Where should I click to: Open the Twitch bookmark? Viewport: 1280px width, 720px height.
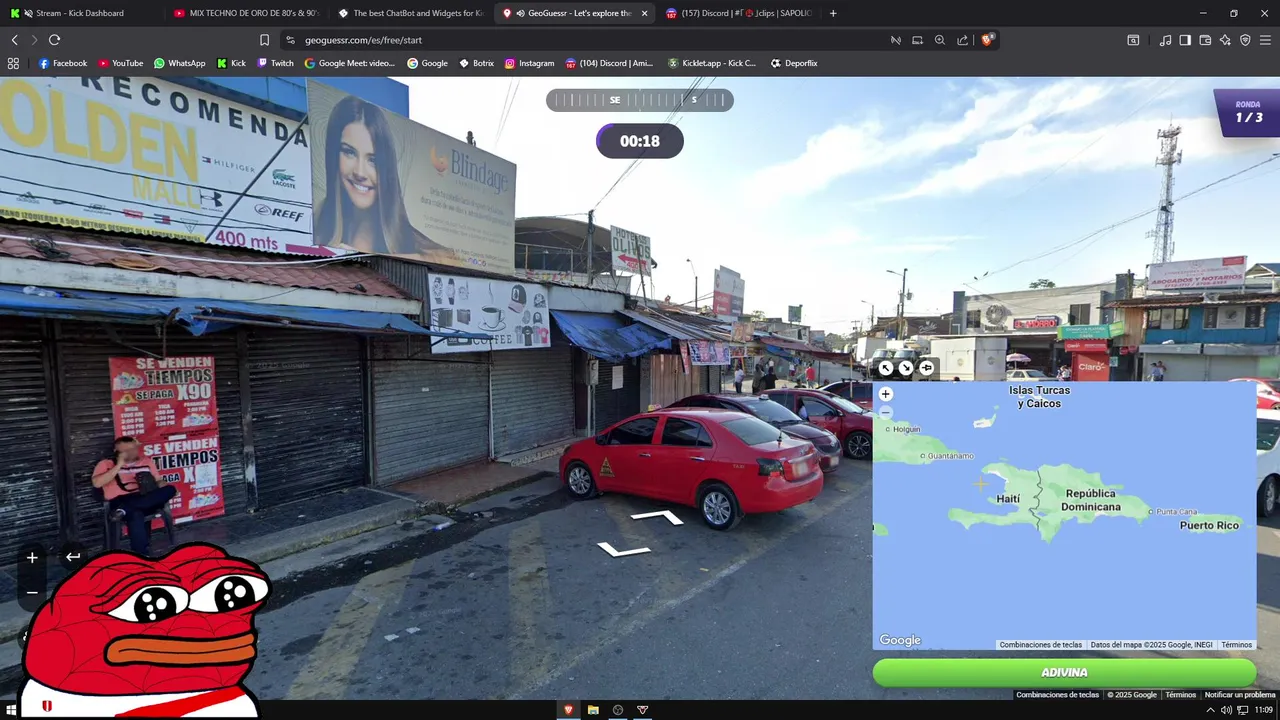tap(275, 63)
